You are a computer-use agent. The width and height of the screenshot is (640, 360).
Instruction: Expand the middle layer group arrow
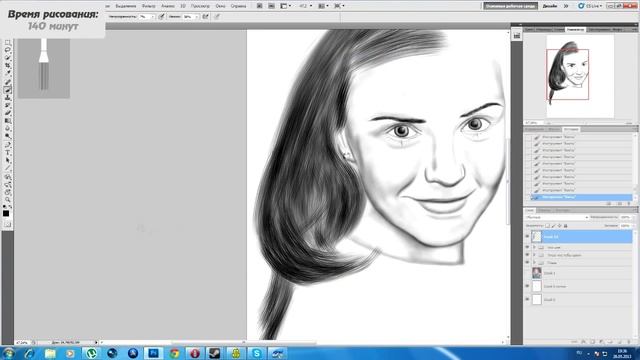click(534, 255)
